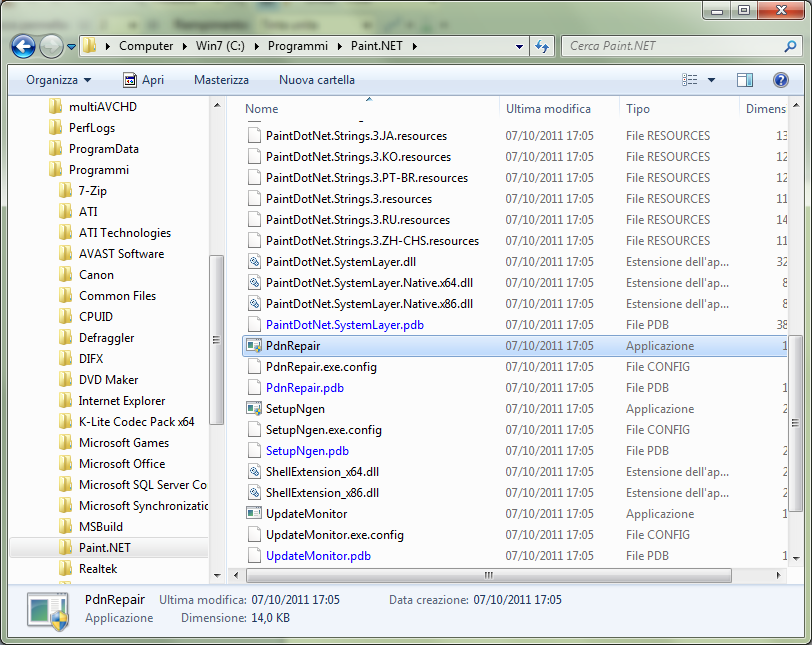Select the PdnRepair application icon
Viewport: 812px width, 645px height.
point(254,345)
